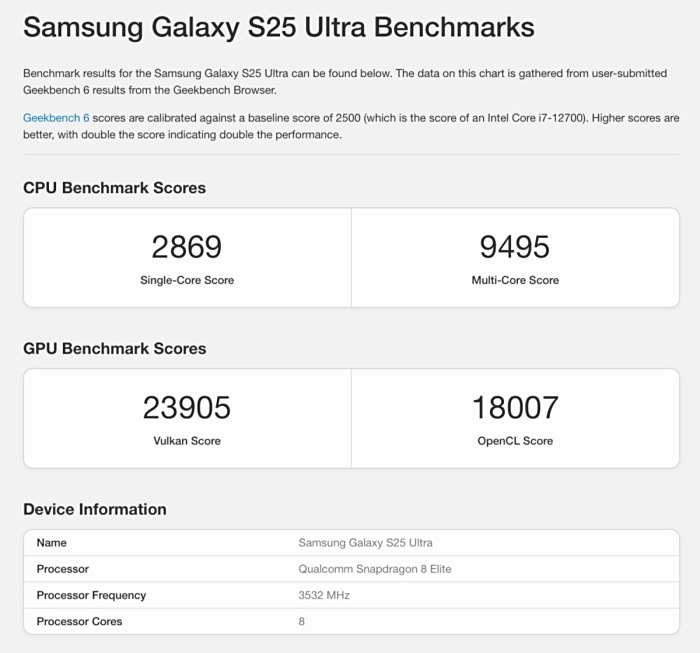700x653 pixels.
Task: Click the GPU Benchmark Scores heading
Action: pos(114,349)
